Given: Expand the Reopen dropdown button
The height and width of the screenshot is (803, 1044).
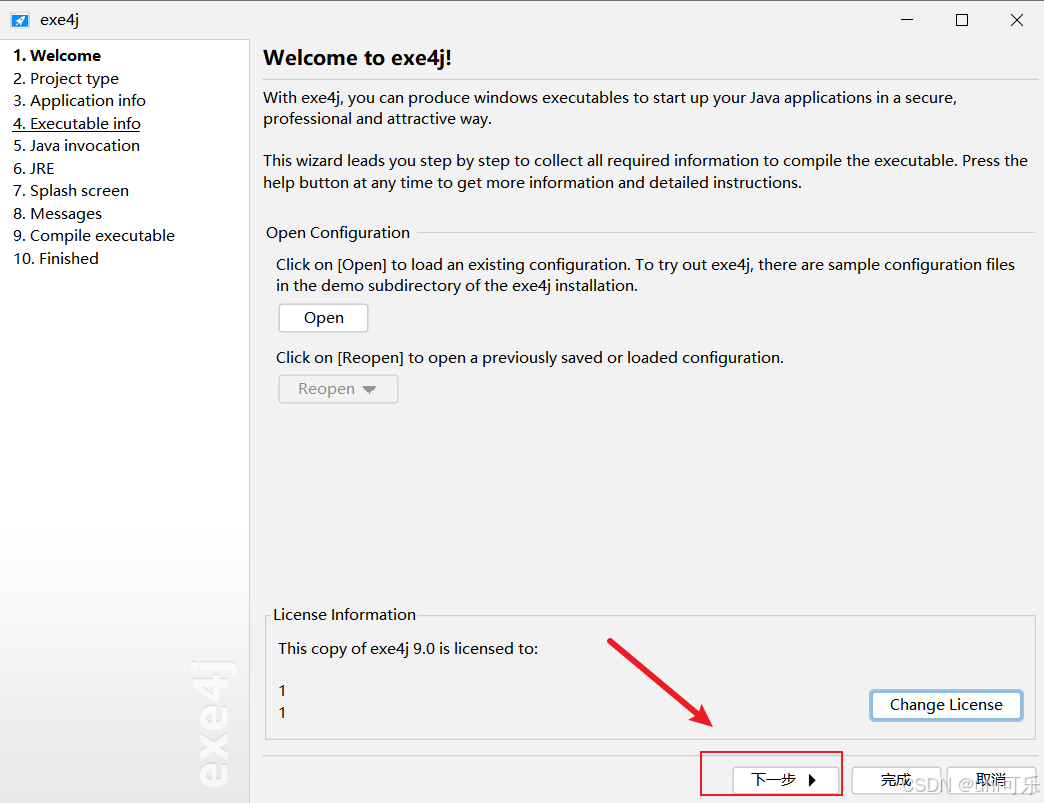Looking at the screenshot, I should pos(338,389).
